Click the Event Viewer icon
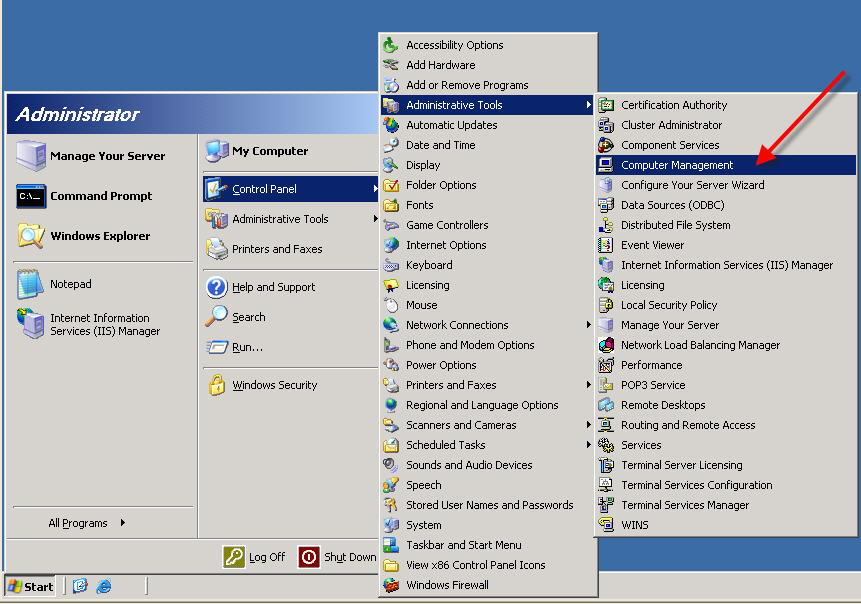This screenshot has width=861, height=604. point(606,245)
